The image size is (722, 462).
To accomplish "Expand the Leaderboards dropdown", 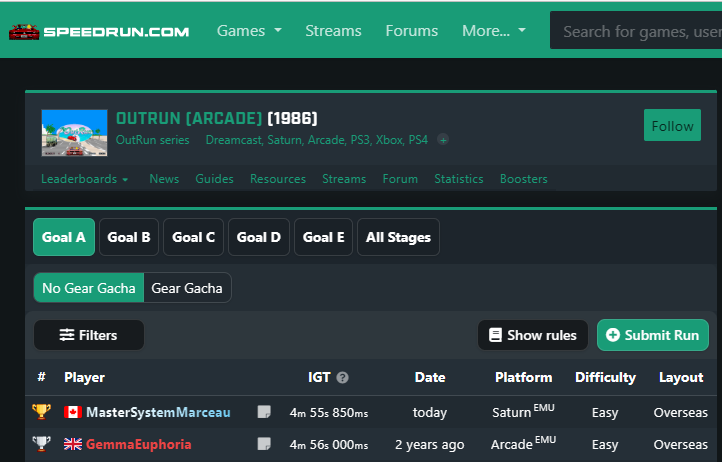I will click(x=85, y=179).
